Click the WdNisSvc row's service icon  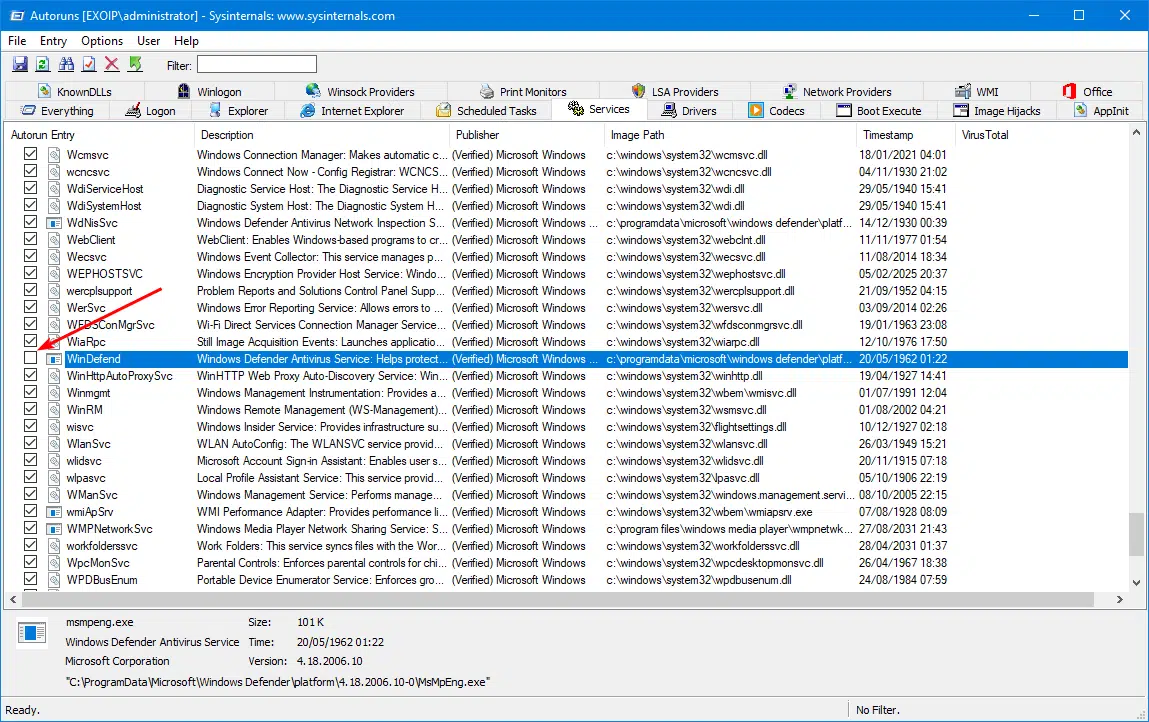[54, 223]
